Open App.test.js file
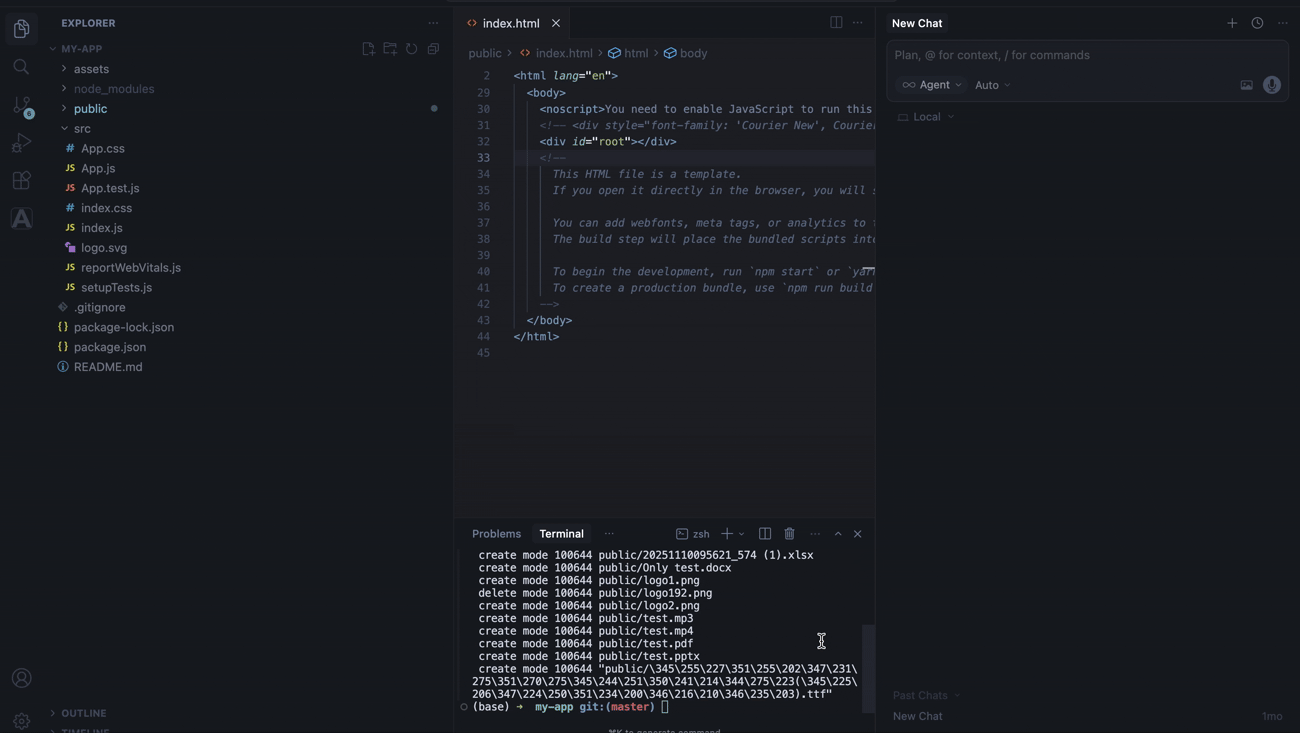 (x=110, y=189)
